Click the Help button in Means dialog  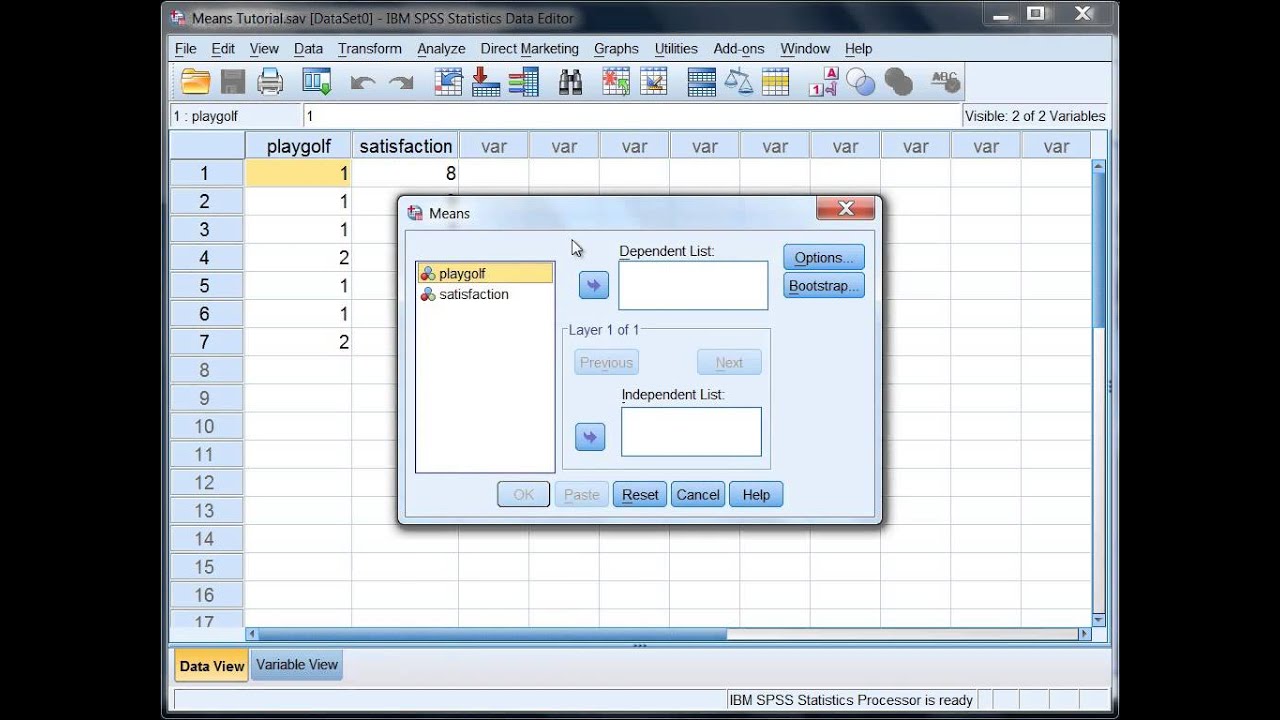point(756,494)
